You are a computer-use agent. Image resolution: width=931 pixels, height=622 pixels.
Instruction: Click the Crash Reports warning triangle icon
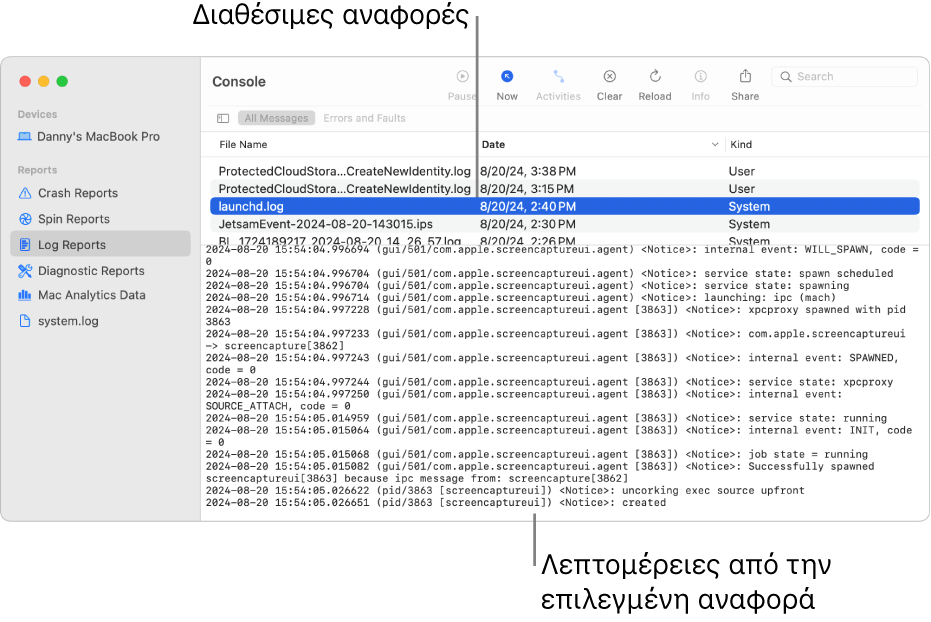[25, 193]
